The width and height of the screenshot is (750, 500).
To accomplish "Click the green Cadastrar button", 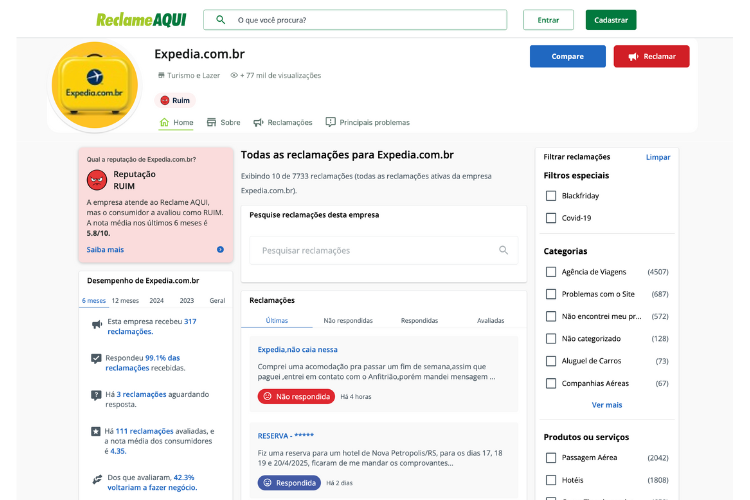I will [x=611, y=20].
